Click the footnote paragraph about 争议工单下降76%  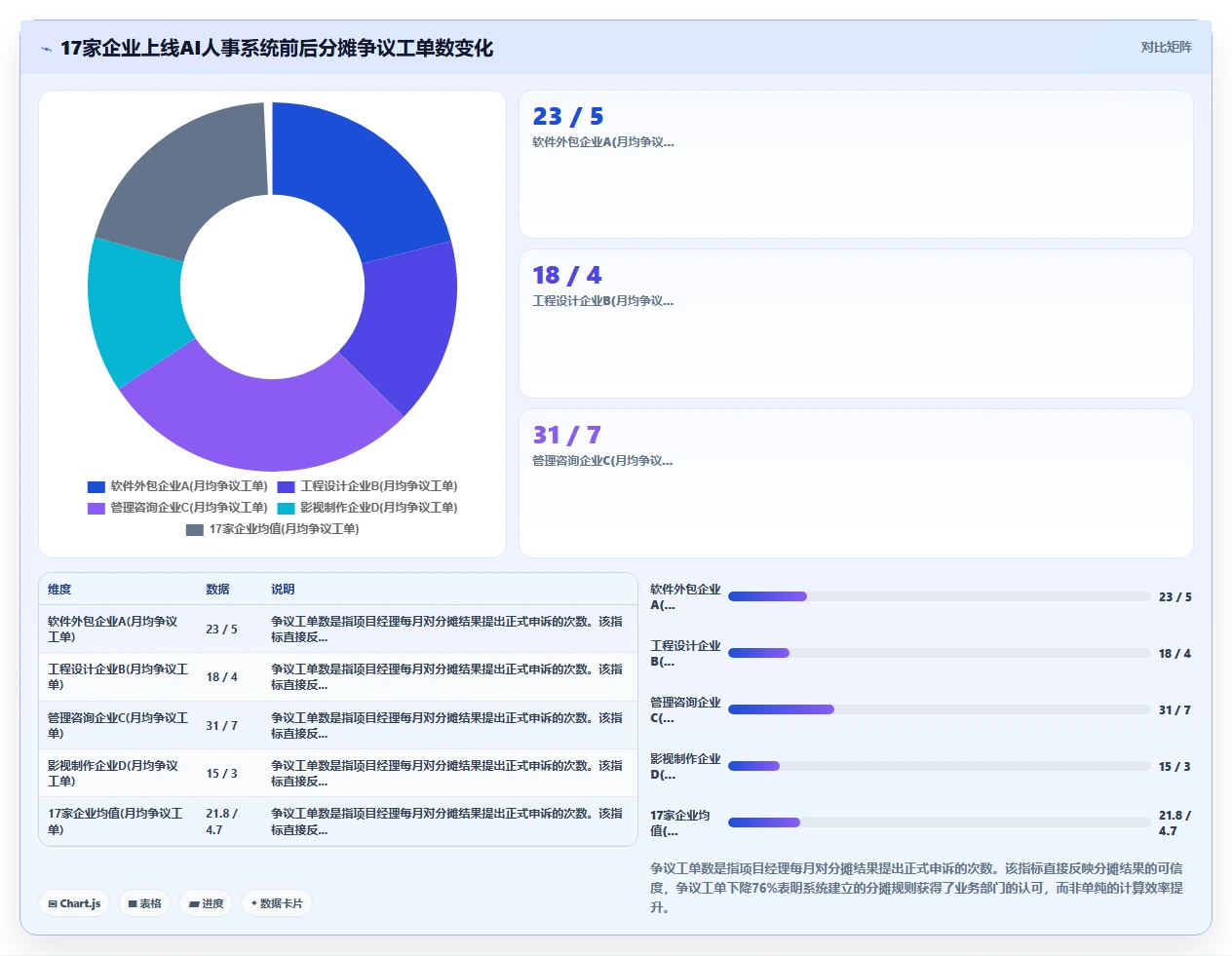click(917, 888)
